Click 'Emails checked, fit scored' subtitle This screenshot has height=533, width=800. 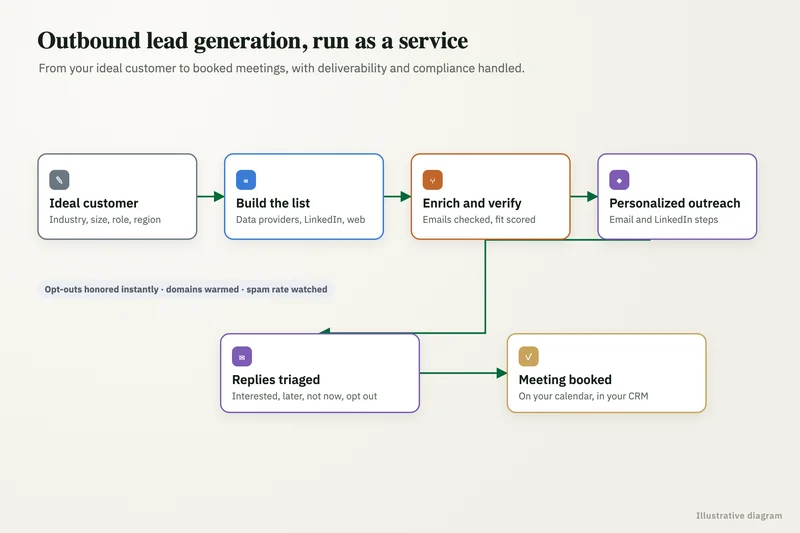click(479, 220)
